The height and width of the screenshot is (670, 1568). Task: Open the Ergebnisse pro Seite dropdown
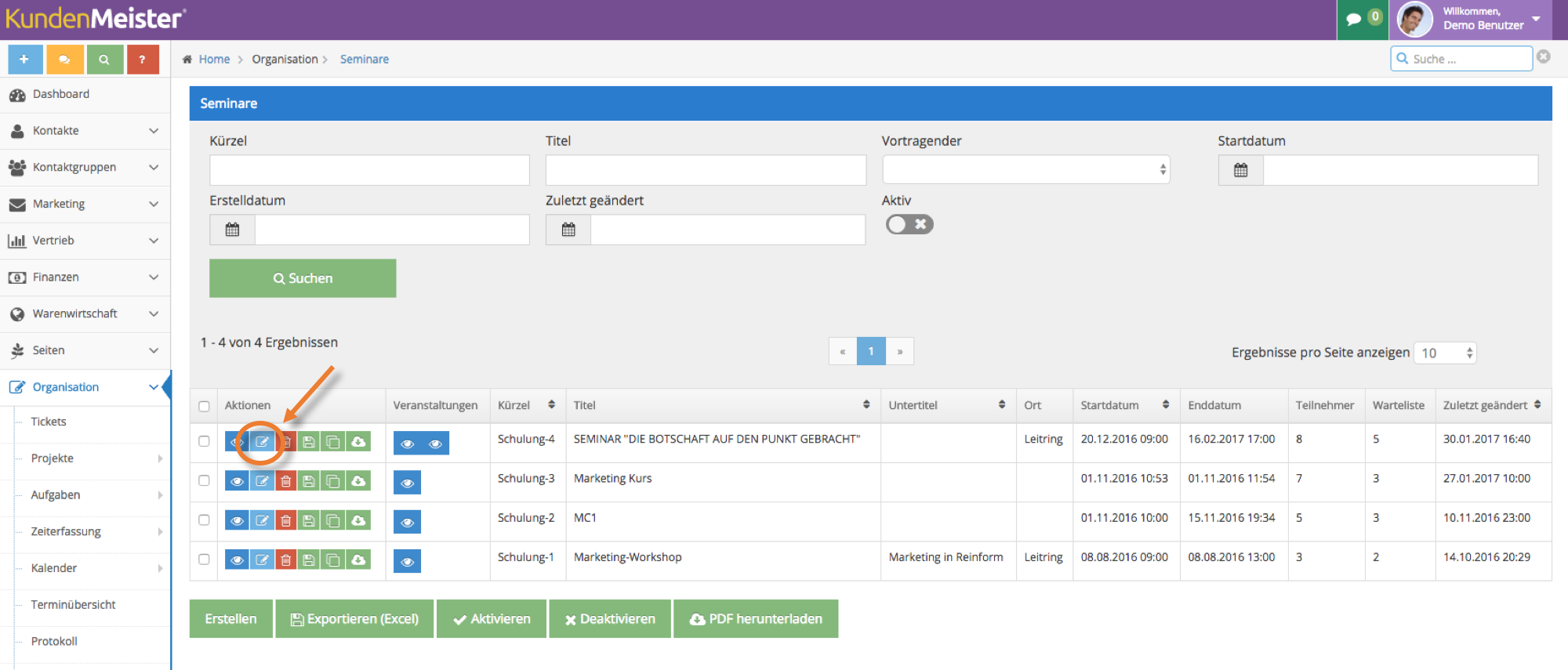(x=1445, y=353)
